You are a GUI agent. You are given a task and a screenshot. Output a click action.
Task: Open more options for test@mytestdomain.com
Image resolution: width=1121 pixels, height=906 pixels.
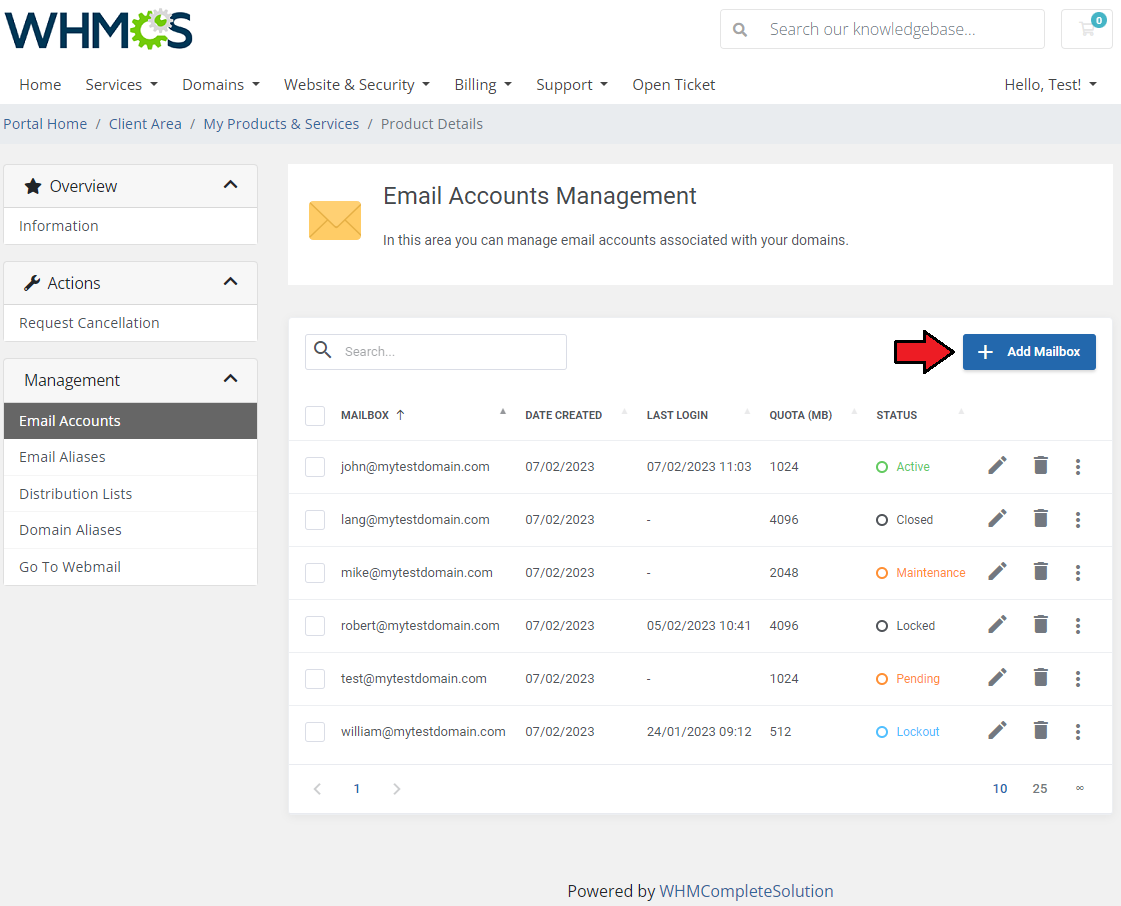tap(1078, 679)
